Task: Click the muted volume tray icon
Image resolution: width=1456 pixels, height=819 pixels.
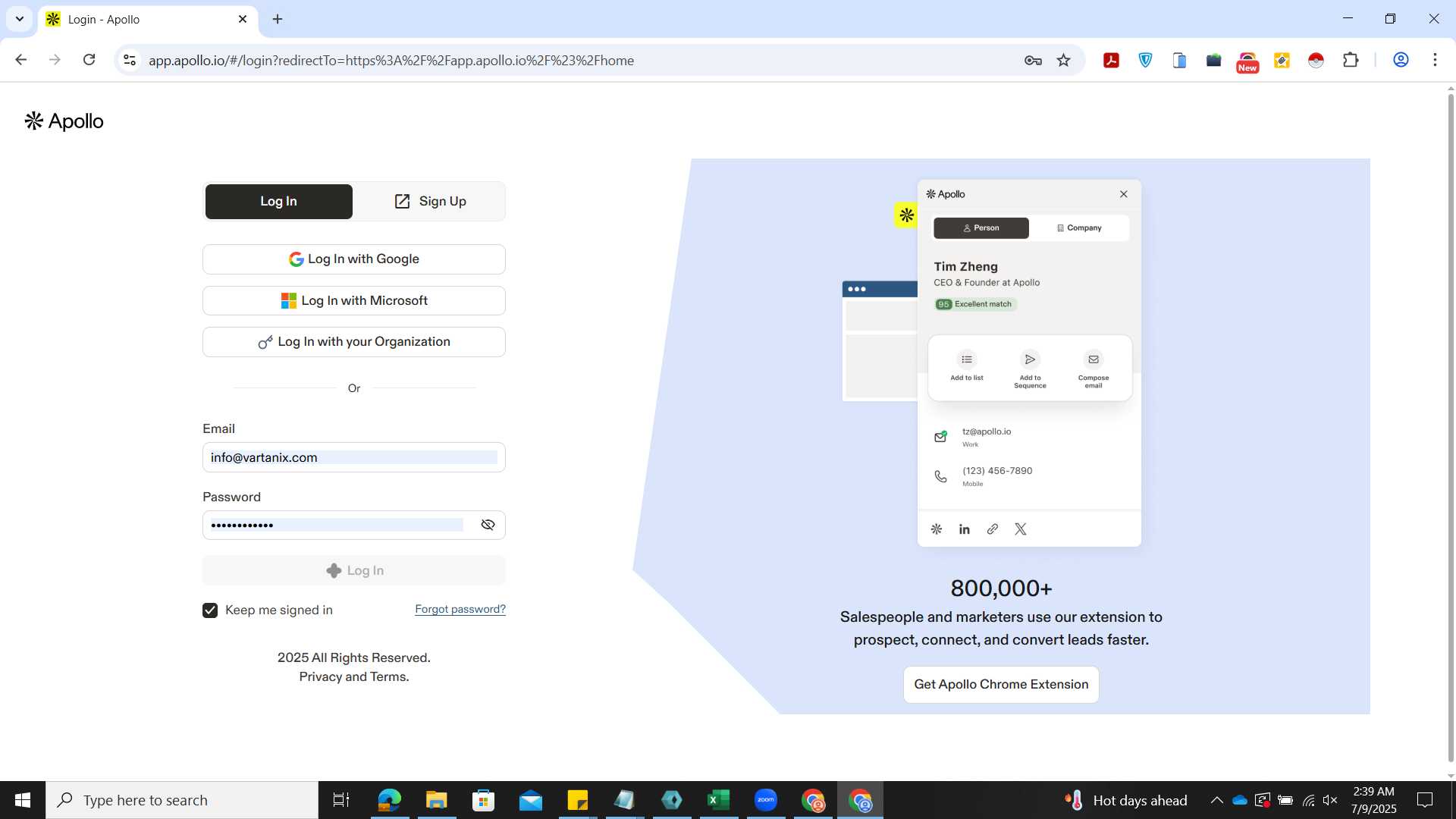Action: pos(1330,800)
